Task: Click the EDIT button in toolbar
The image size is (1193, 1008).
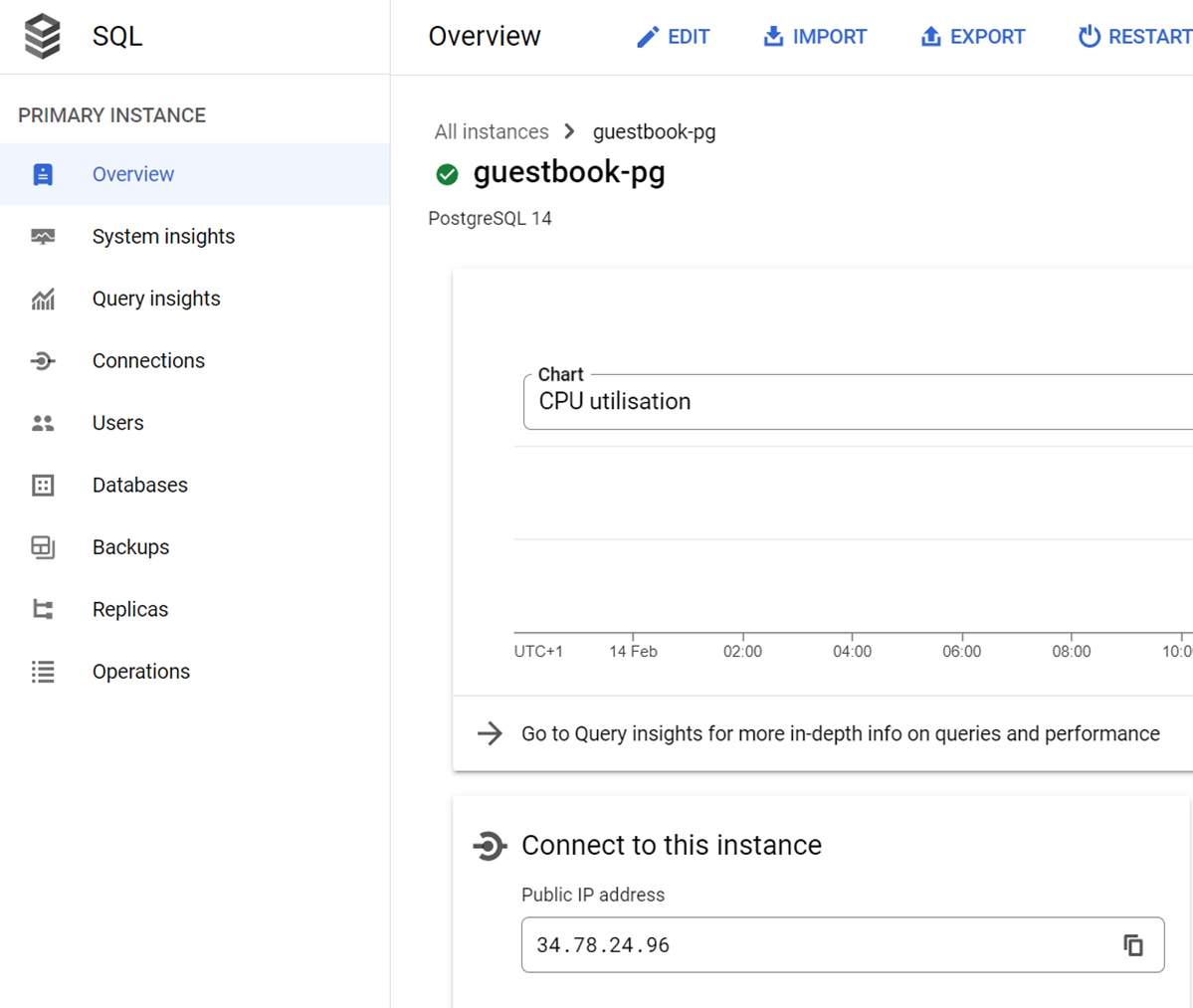Action: pyautogui.click(x=673, y=37)
